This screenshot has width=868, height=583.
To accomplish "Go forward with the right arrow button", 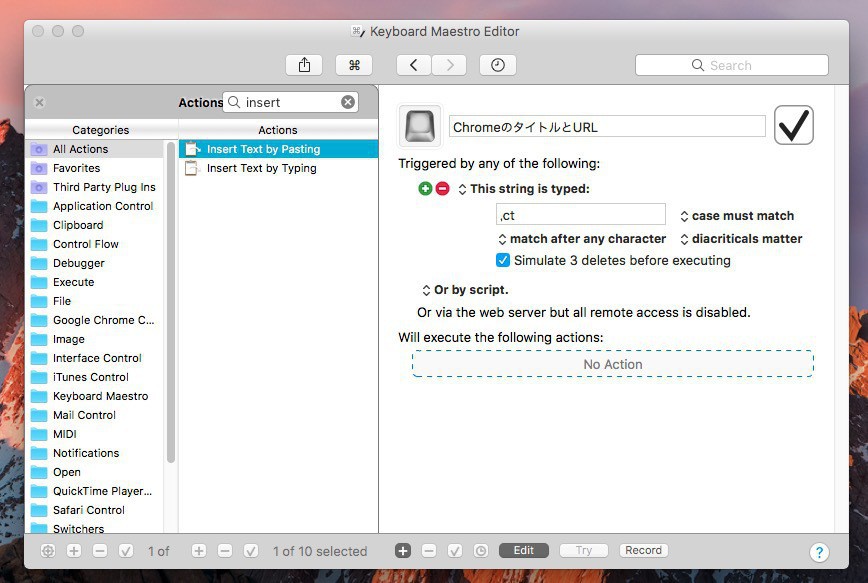I will pos(449,65).
